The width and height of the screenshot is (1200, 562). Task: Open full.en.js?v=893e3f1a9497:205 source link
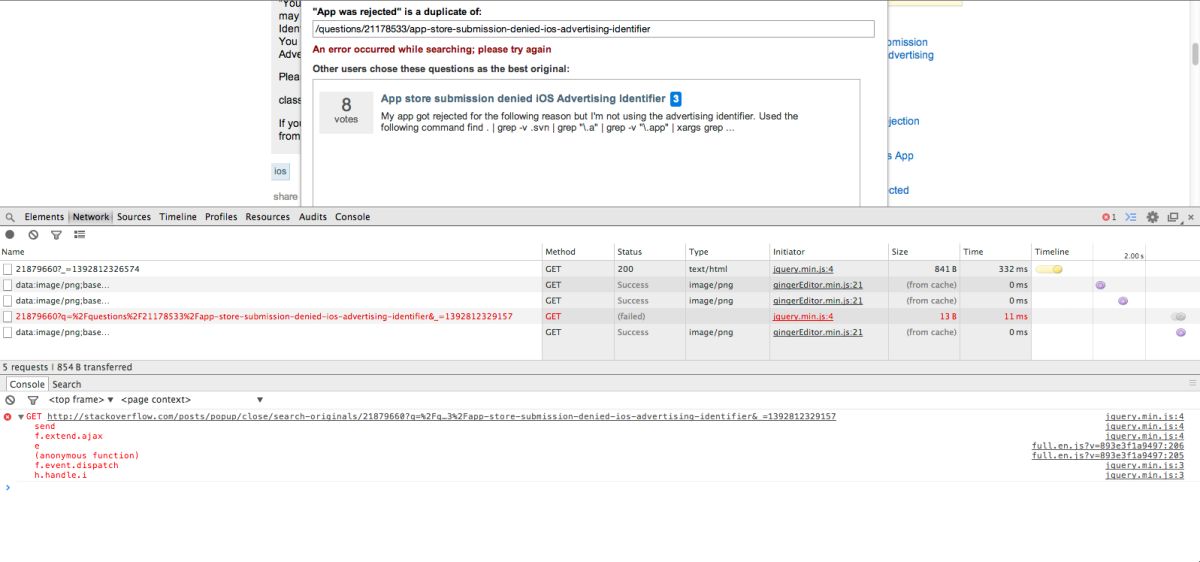(1108, 456)
